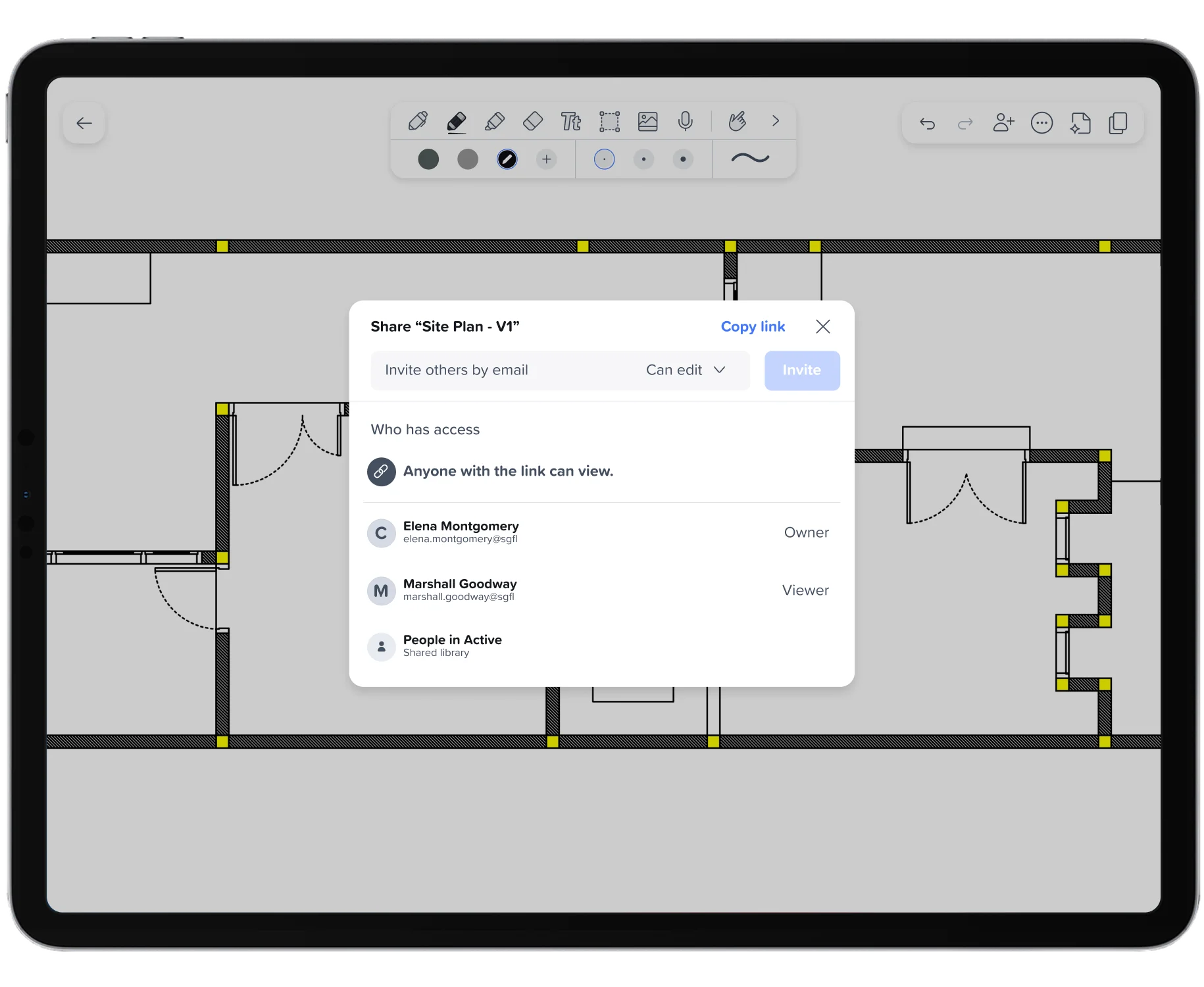Select the thickest stroke width

coord(683,159)
